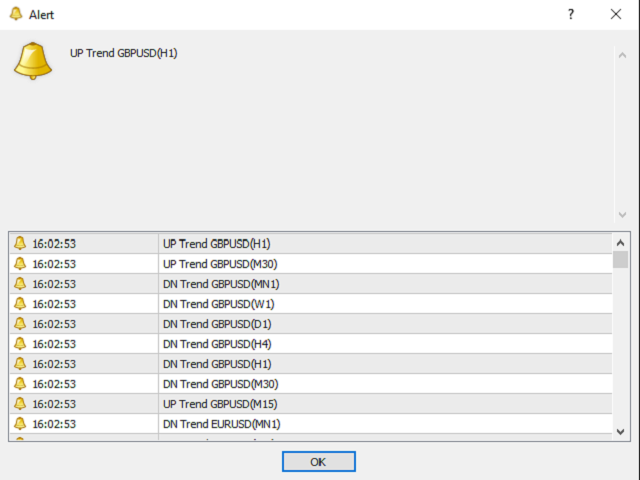The image size is (640, 480).
Task: Select the DN Trend GBPUSD(M30) alert entry
Action: [x=220, y=384]
